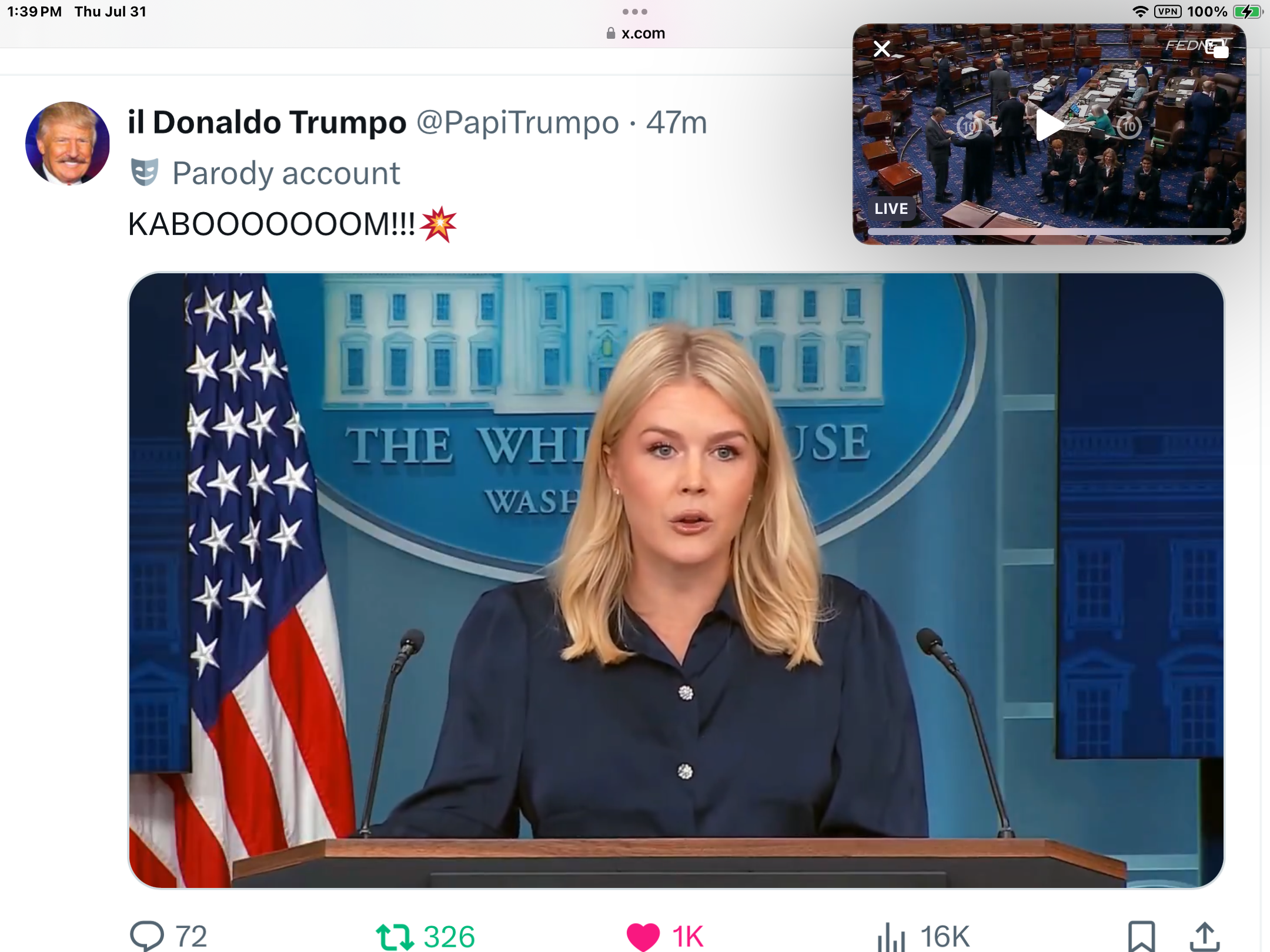Tap the green repost icon
1270x952 pixels.
[395, 937]
